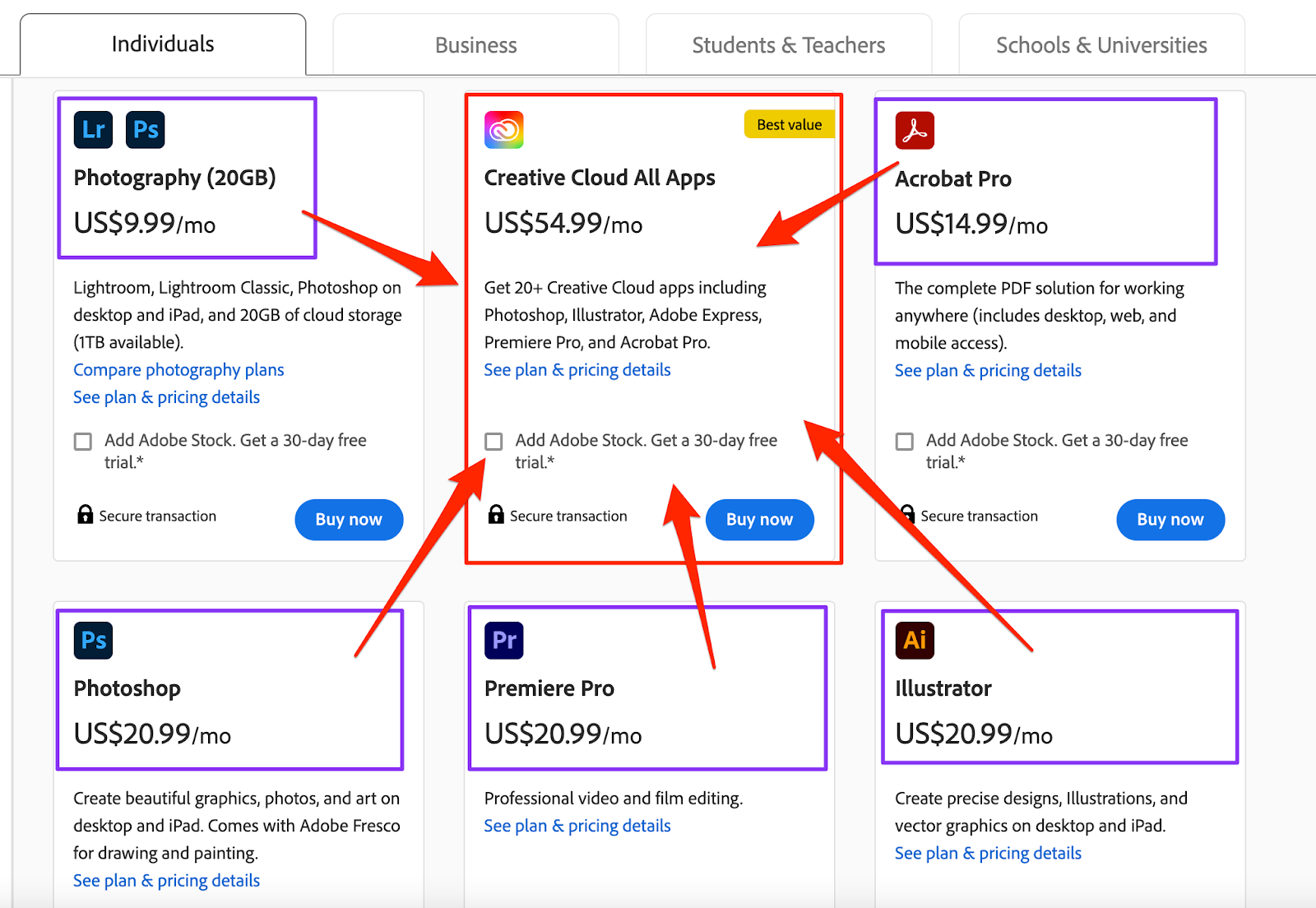Switch to the Business tab
1316x908 pixels.
point(476,45)
